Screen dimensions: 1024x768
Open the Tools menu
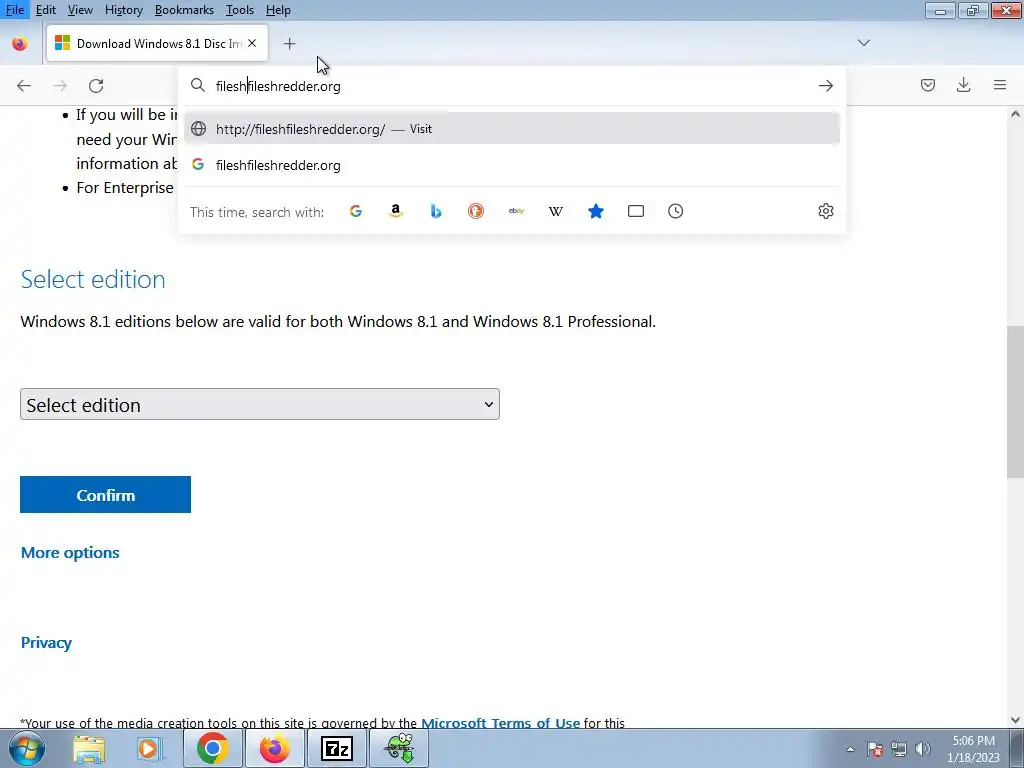click(240, 10)
